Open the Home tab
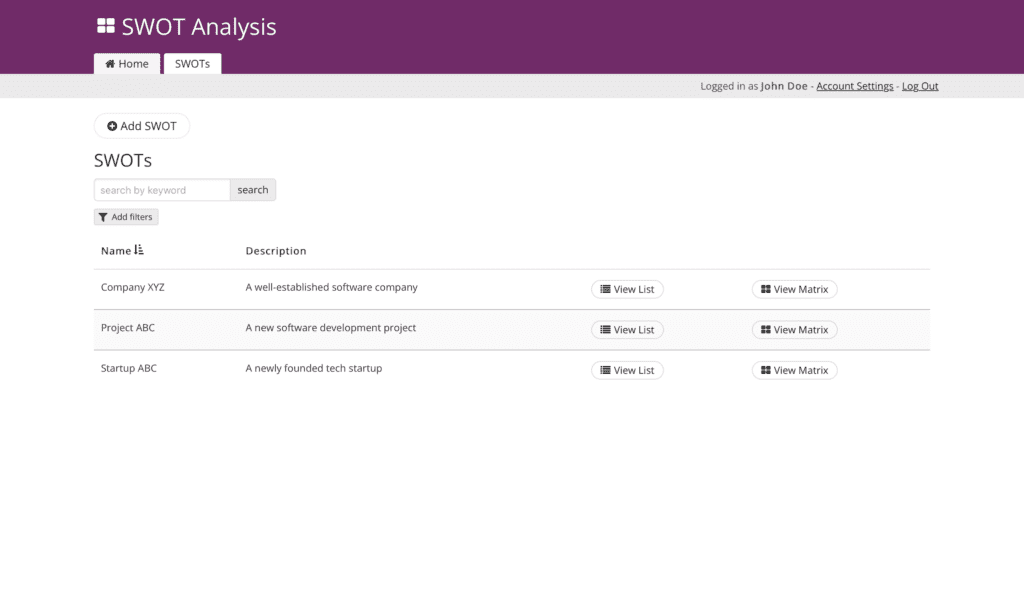 pyautogui.click(x=127, y=64)
